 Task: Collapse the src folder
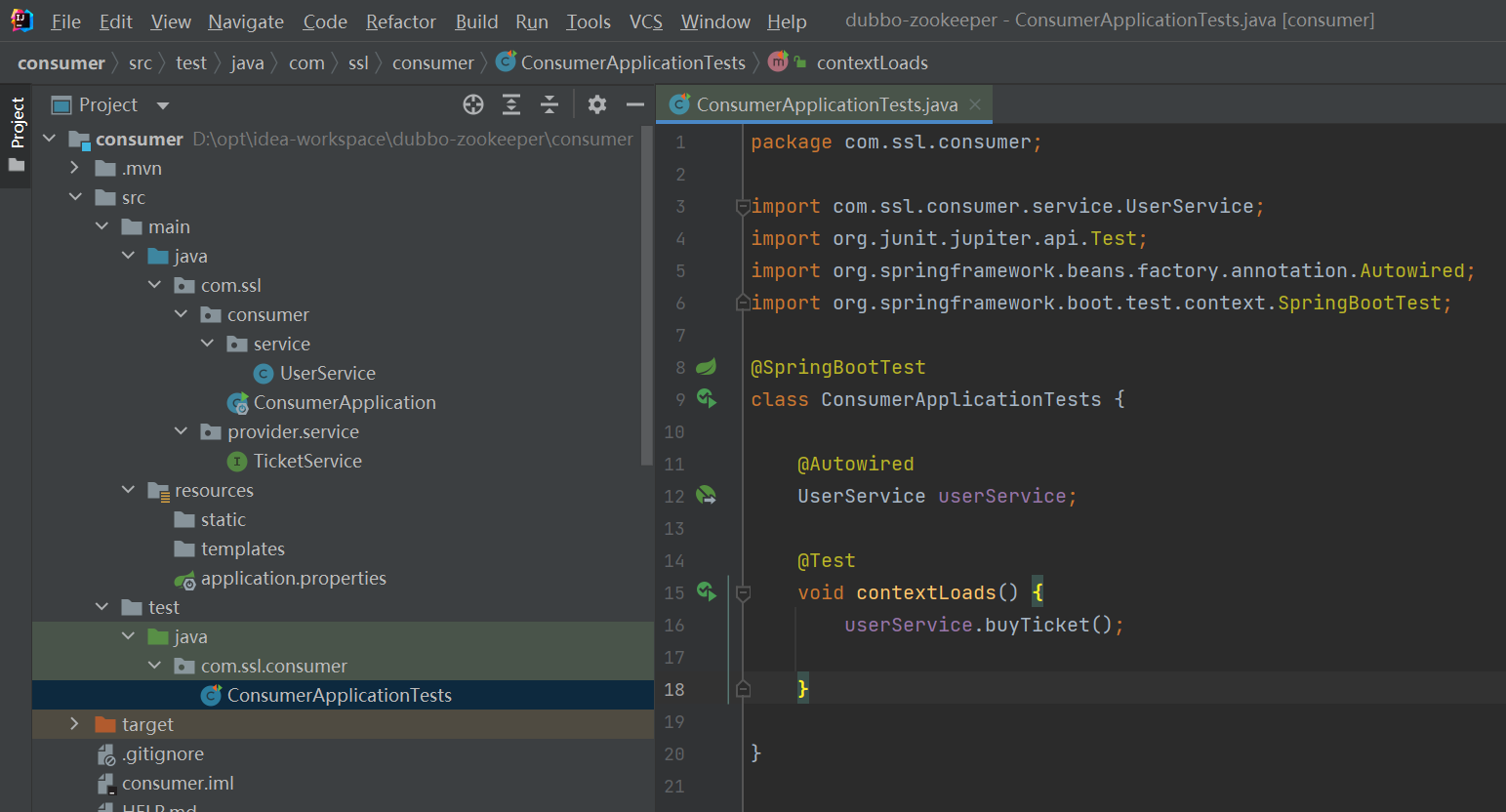[75, 197]
